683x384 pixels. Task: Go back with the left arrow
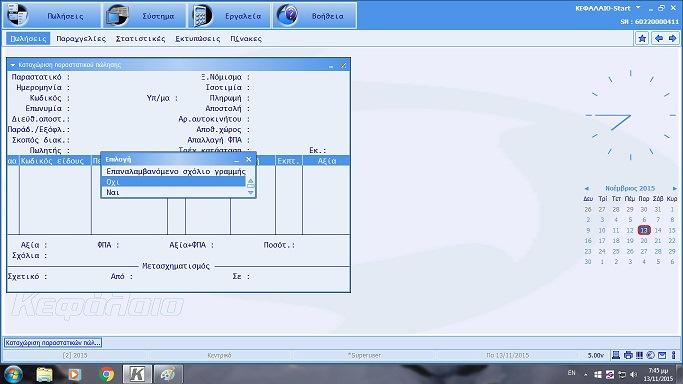(659, 38)
